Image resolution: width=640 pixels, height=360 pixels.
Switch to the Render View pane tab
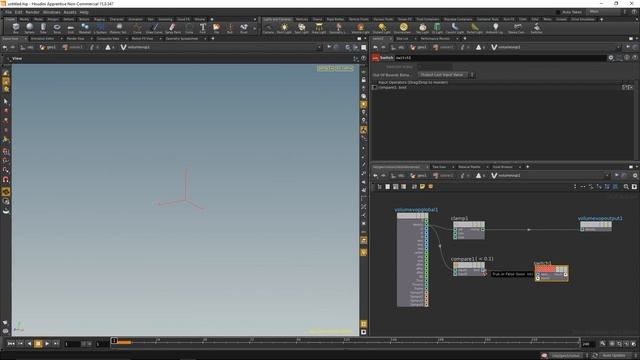(76, 39)
